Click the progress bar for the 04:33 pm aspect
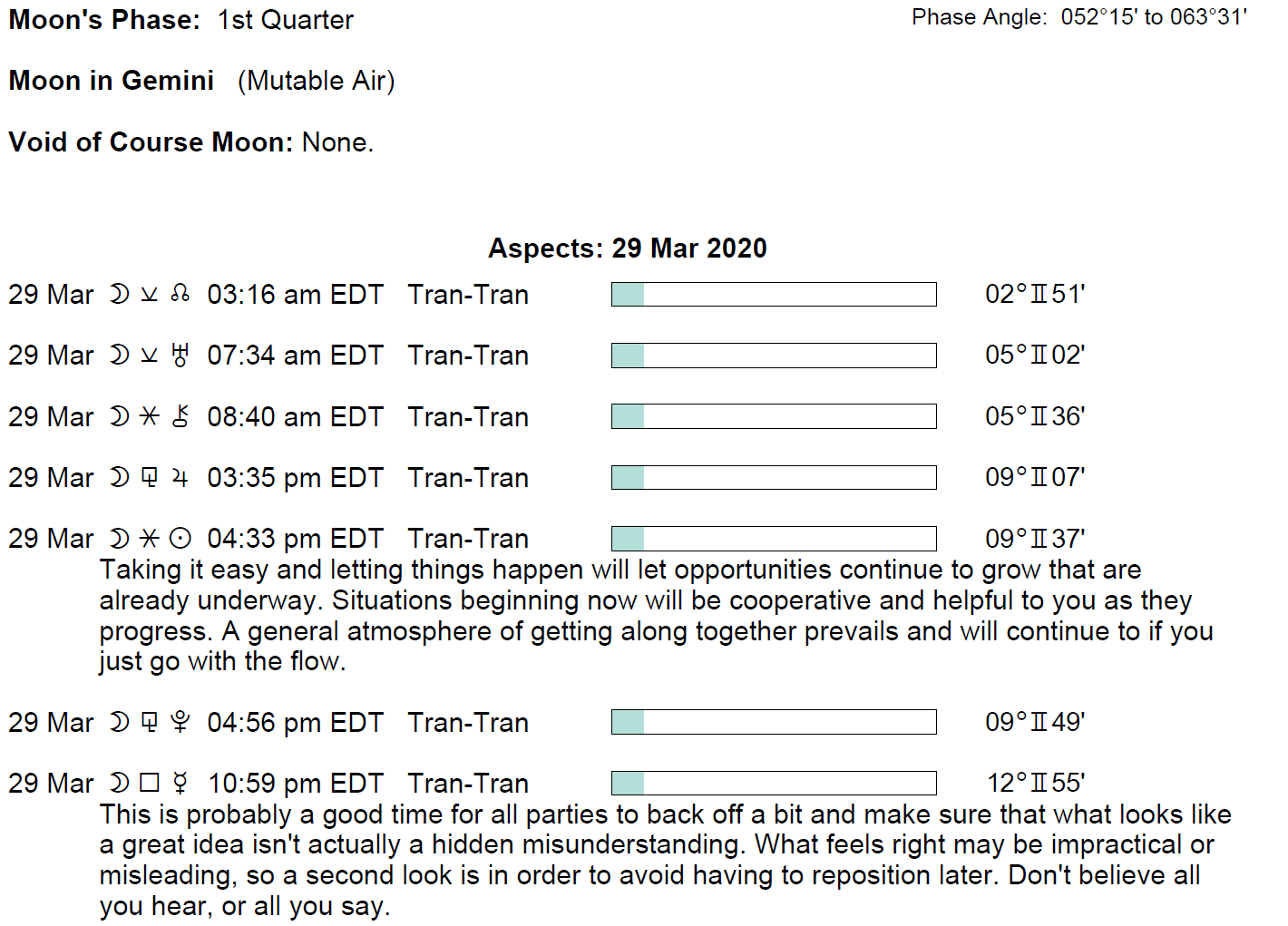The height and width of the screenshot is (926, 1288). coord(774,539)
